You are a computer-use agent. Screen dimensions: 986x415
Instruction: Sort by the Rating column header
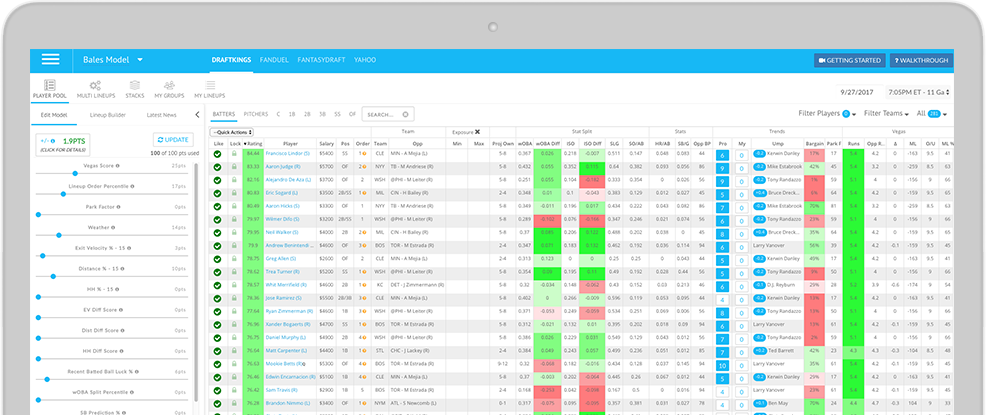[253, 143]
